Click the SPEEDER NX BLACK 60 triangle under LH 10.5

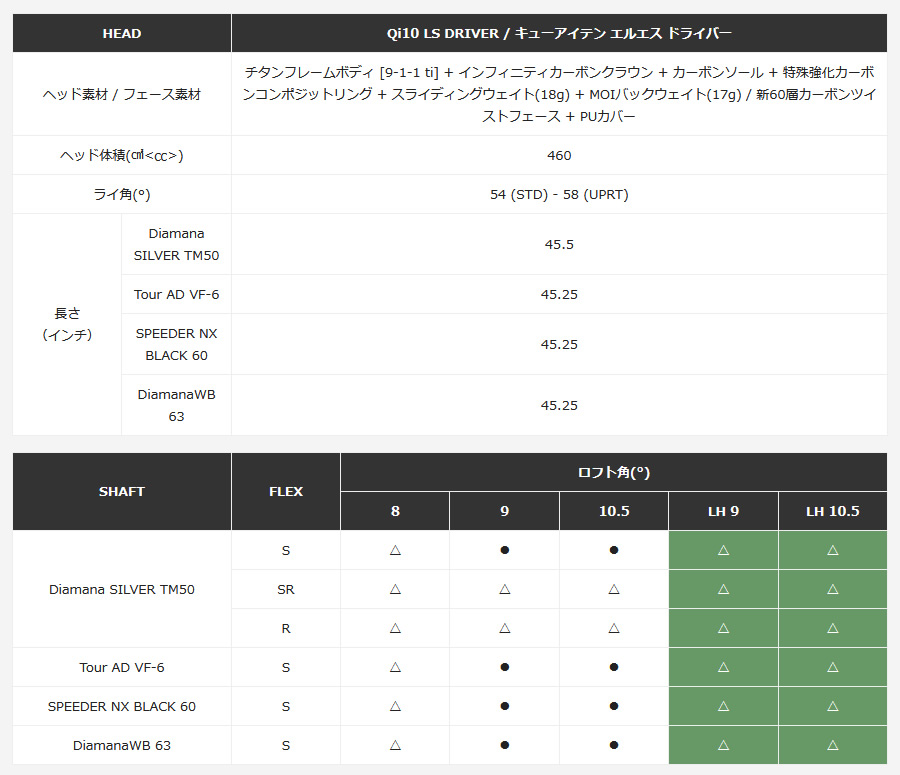833,707
